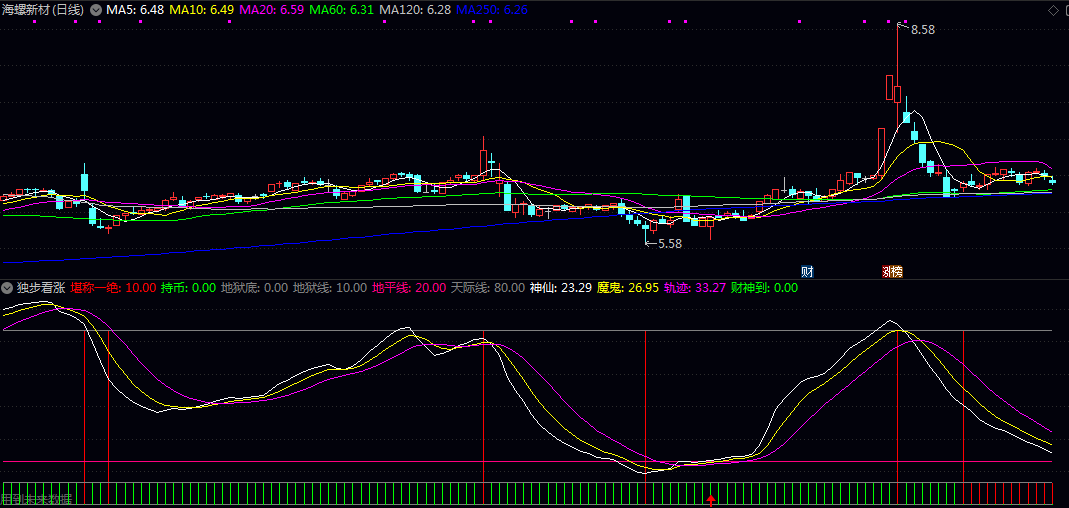1069x508 pixels.
Task: Click the blue 财 marker icon
Action: (x=807, y=271)
